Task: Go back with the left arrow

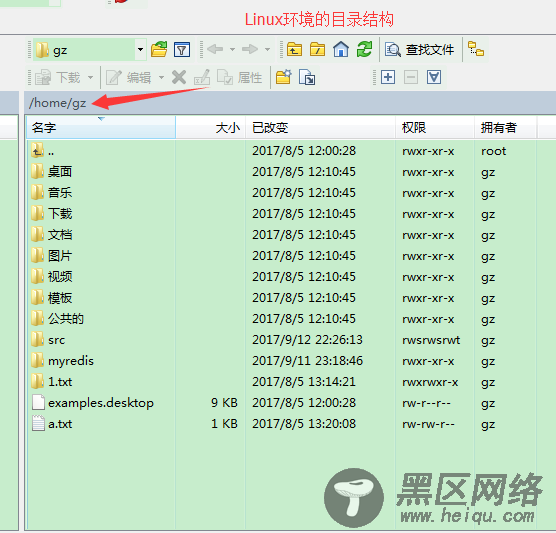Action: point(215,49)
